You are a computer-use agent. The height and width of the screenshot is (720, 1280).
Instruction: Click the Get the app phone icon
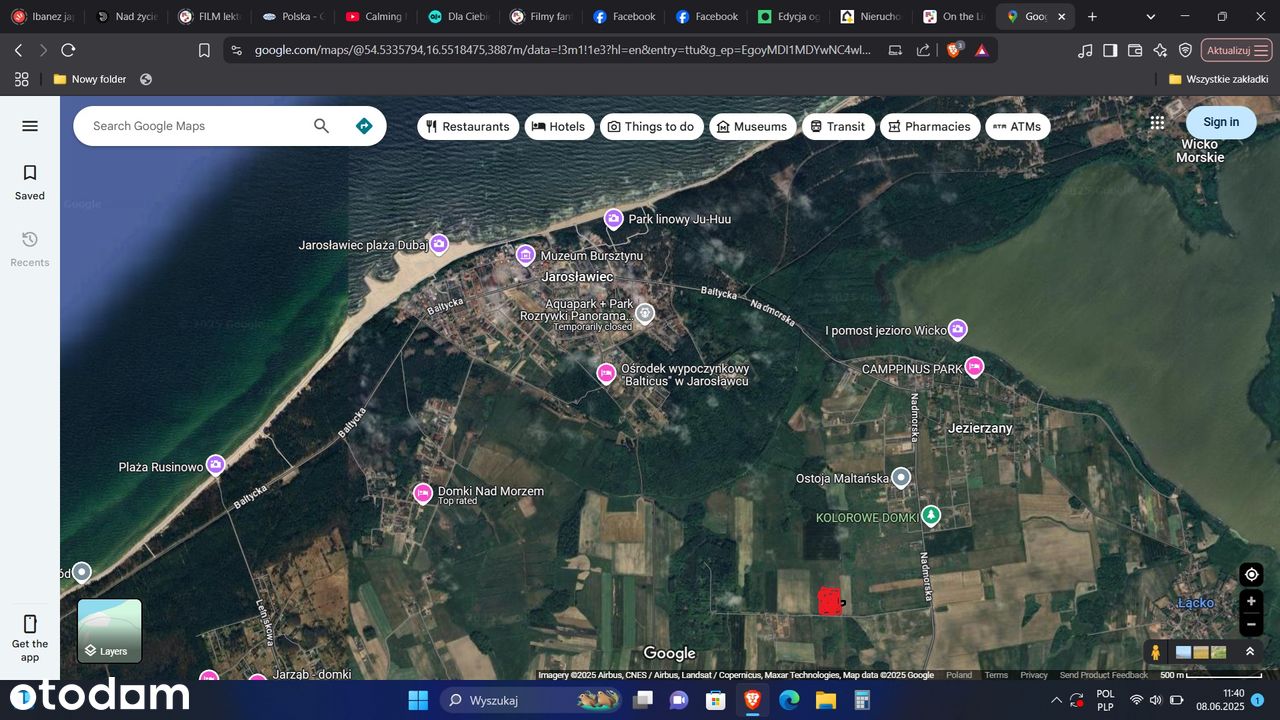click(x=30, y=624)
